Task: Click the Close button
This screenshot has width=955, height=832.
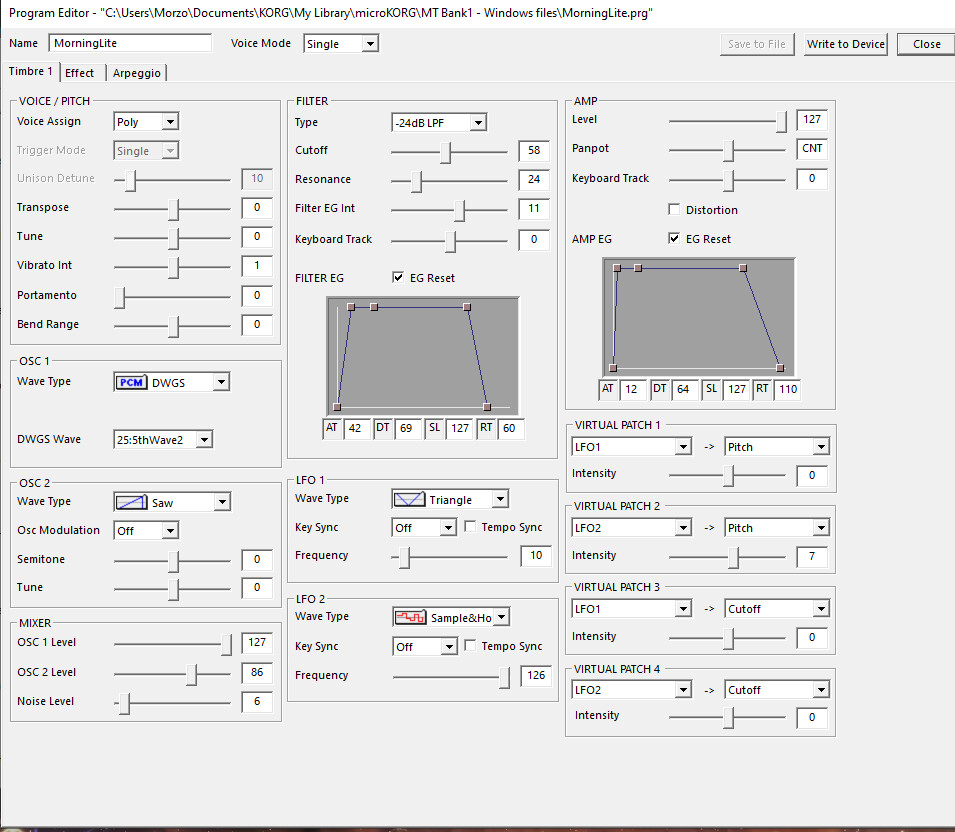Action: [926, 44]
